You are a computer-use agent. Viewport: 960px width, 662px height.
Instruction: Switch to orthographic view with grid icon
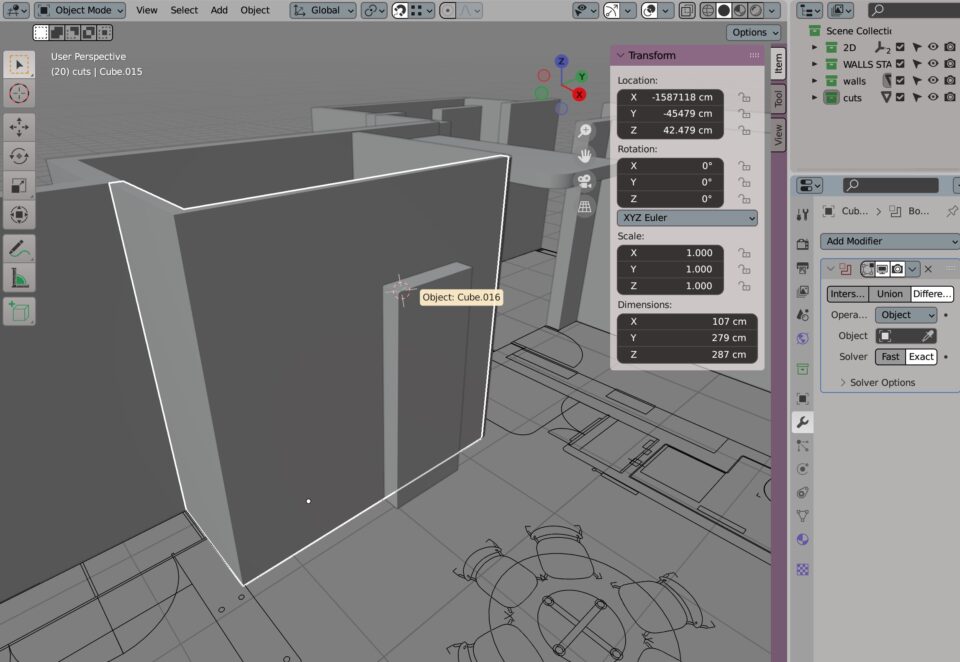(x=585, y=206)
